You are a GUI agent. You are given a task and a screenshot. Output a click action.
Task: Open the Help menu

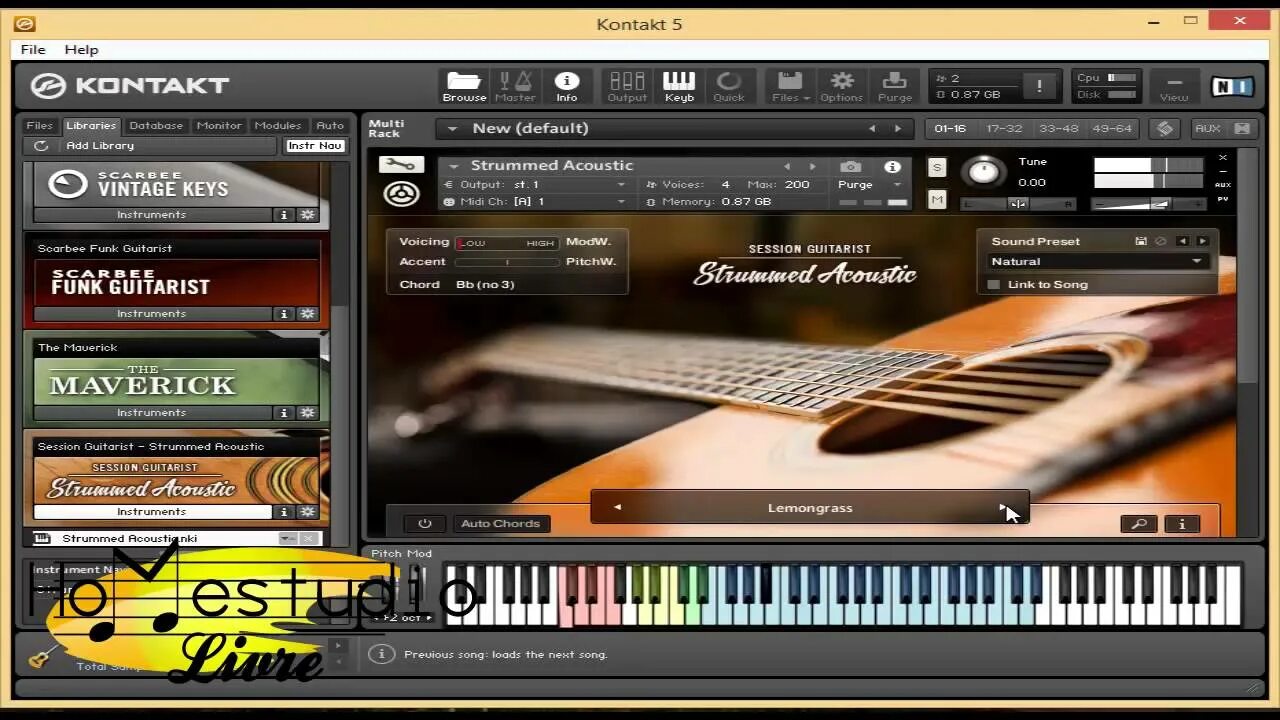[82, 50]
